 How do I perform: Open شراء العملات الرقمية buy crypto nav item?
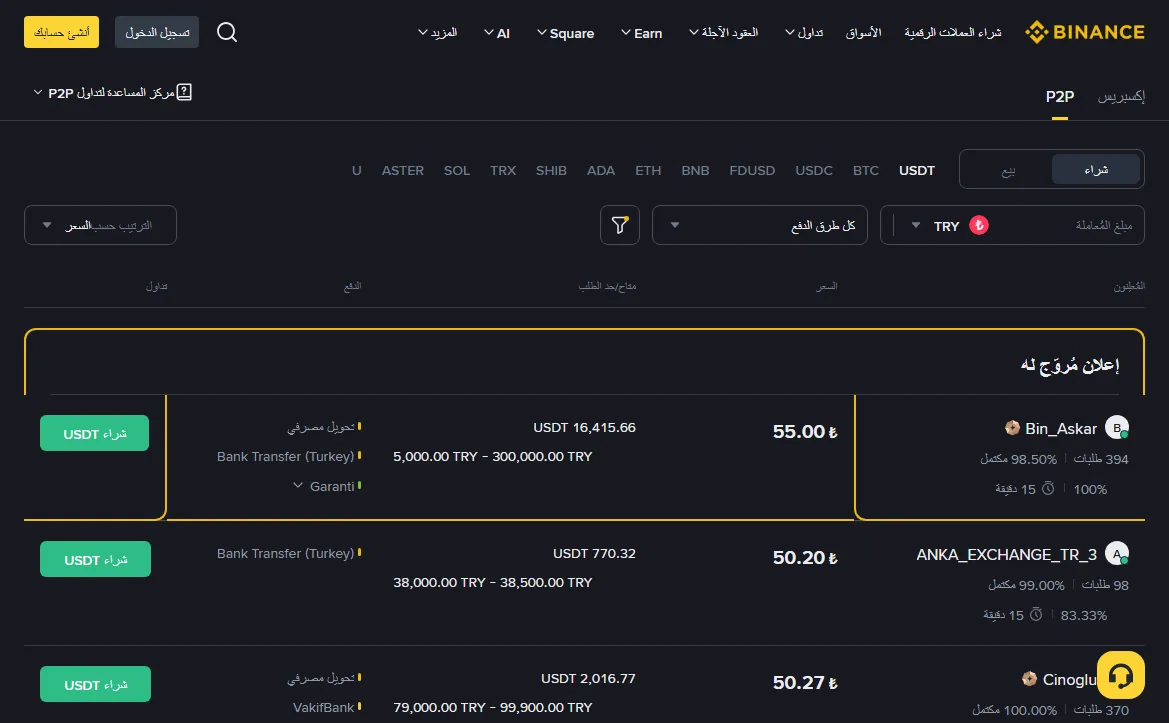pos(953,33)
